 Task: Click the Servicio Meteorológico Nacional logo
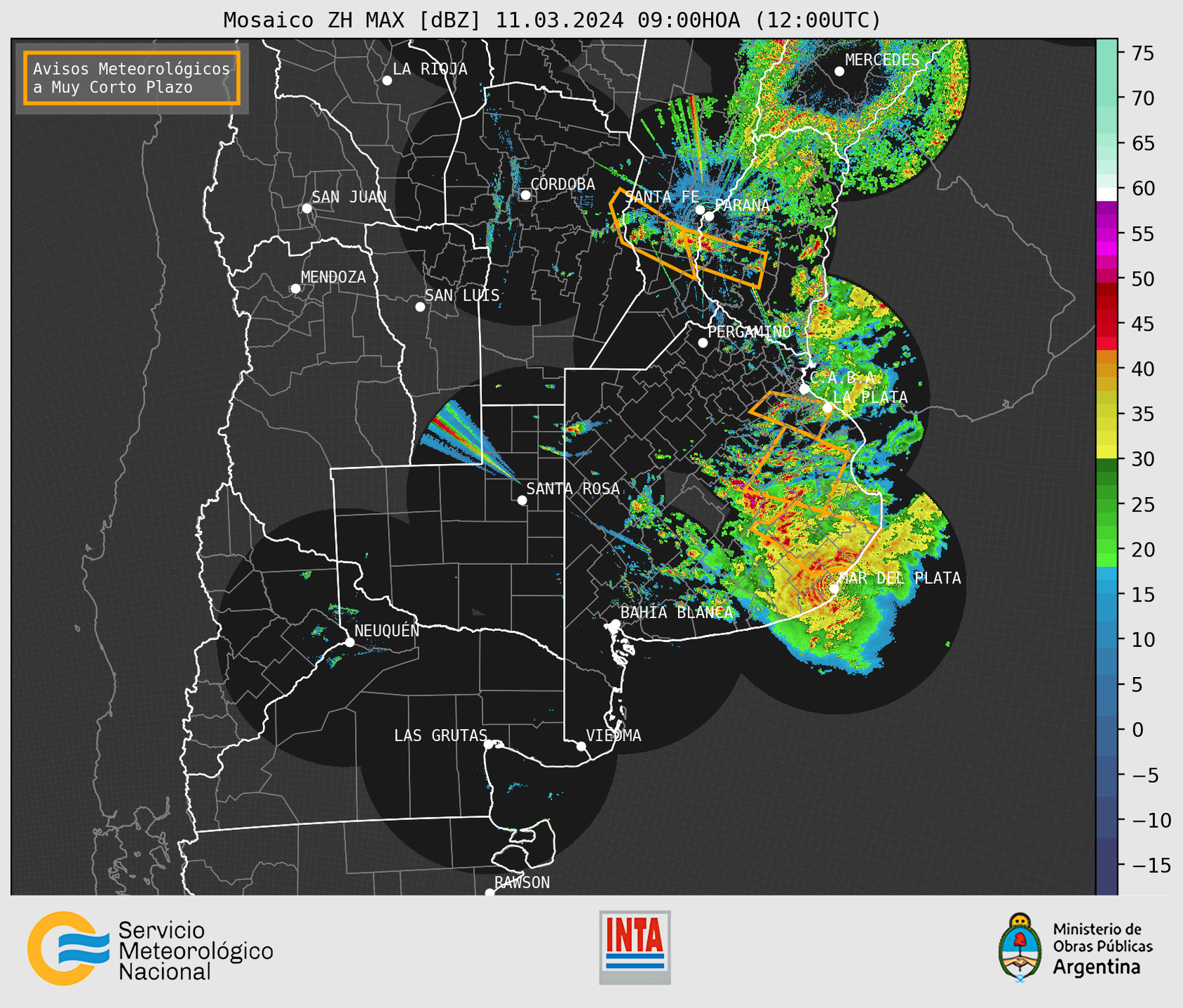pos(150,948)
